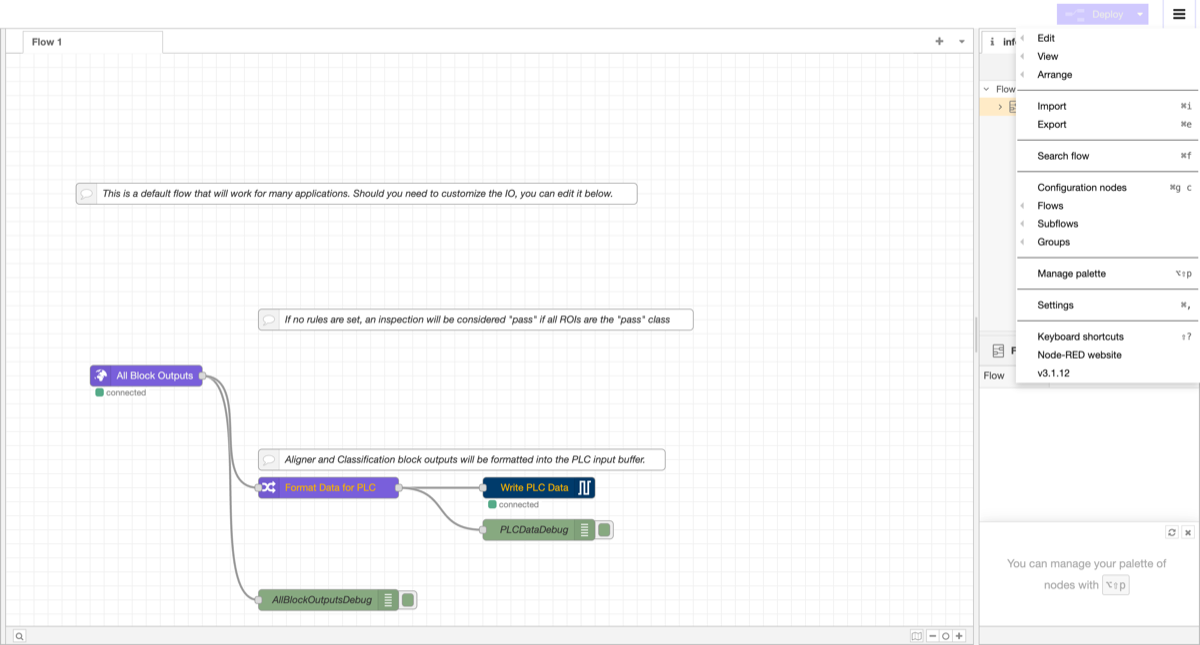Image resolution: width=1200 pixels, height=645 pixels.
Task: Open the flow minimap with the map icon
Action: coord(917,635)
